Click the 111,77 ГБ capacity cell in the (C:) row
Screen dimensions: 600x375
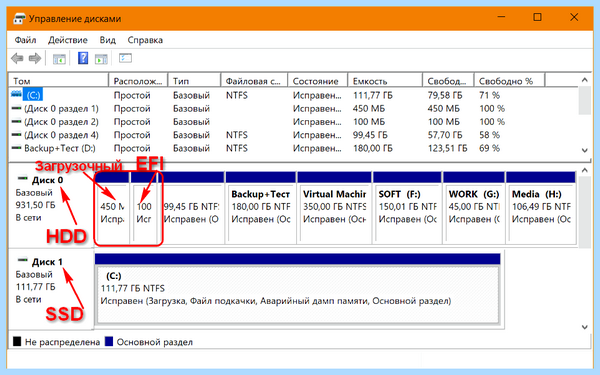point(373,95)
